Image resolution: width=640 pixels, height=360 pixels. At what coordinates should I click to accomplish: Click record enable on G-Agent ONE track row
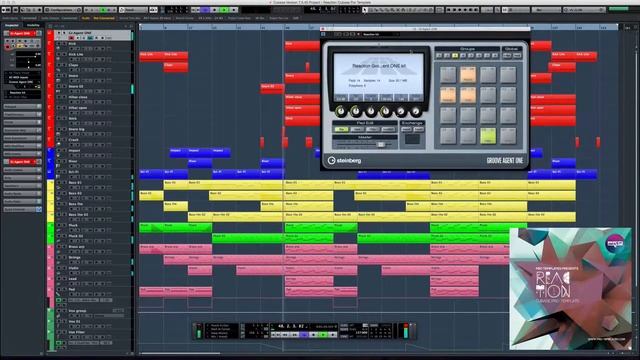click(x=71, y=38)
